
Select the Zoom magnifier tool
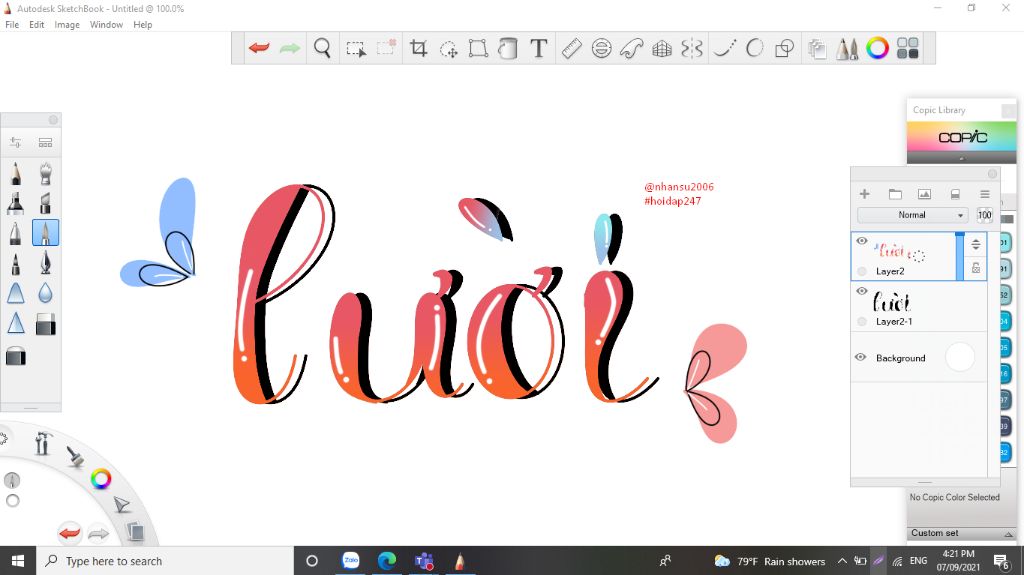coord(322,48)
